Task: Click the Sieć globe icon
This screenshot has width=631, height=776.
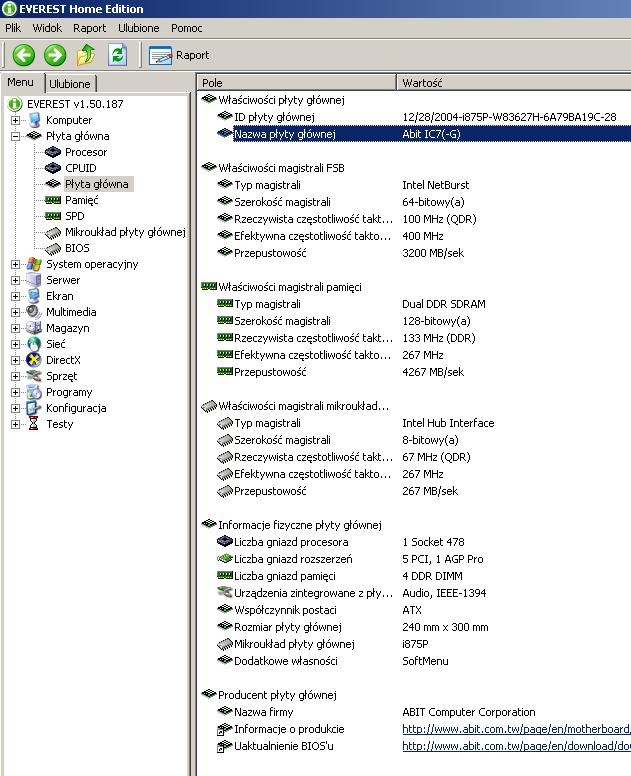Action: point(34,344)
